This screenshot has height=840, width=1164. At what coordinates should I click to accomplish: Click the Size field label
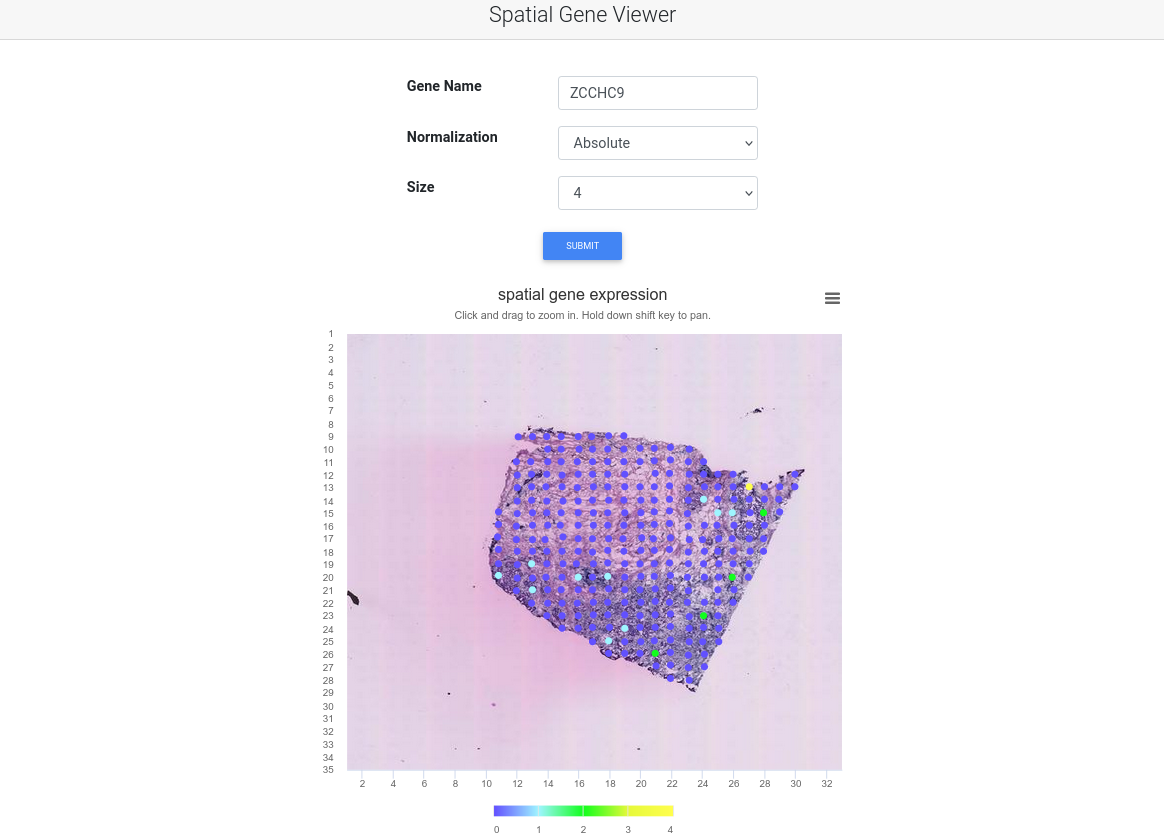420,187
